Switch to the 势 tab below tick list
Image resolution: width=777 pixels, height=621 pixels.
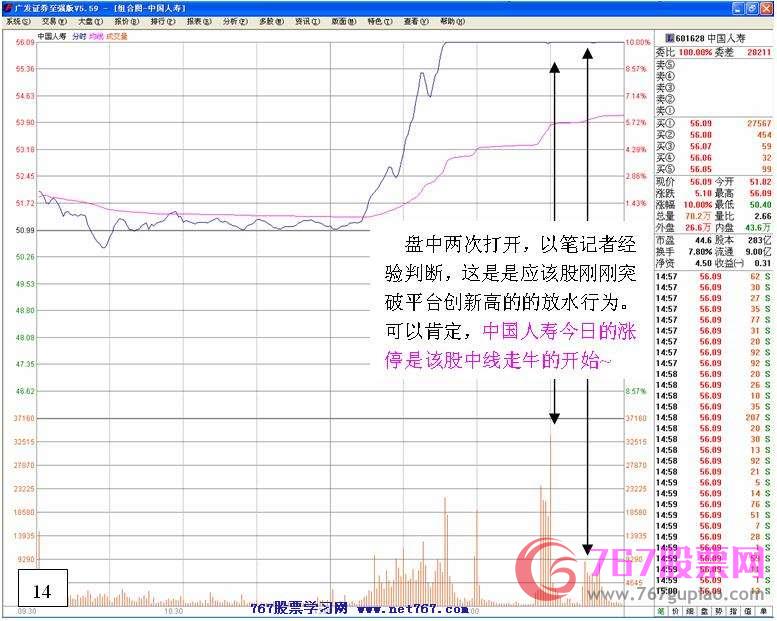pos(719,611)
